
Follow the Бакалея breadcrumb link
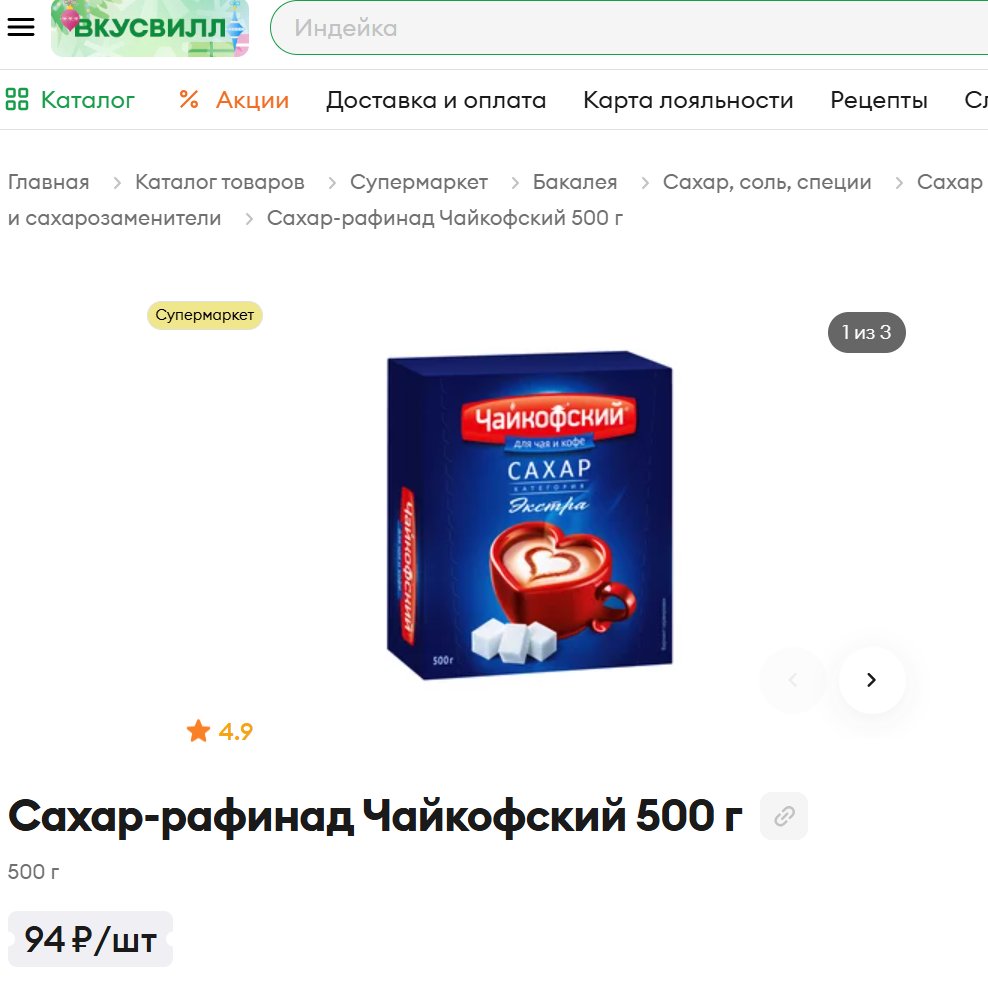click(575, 182)
